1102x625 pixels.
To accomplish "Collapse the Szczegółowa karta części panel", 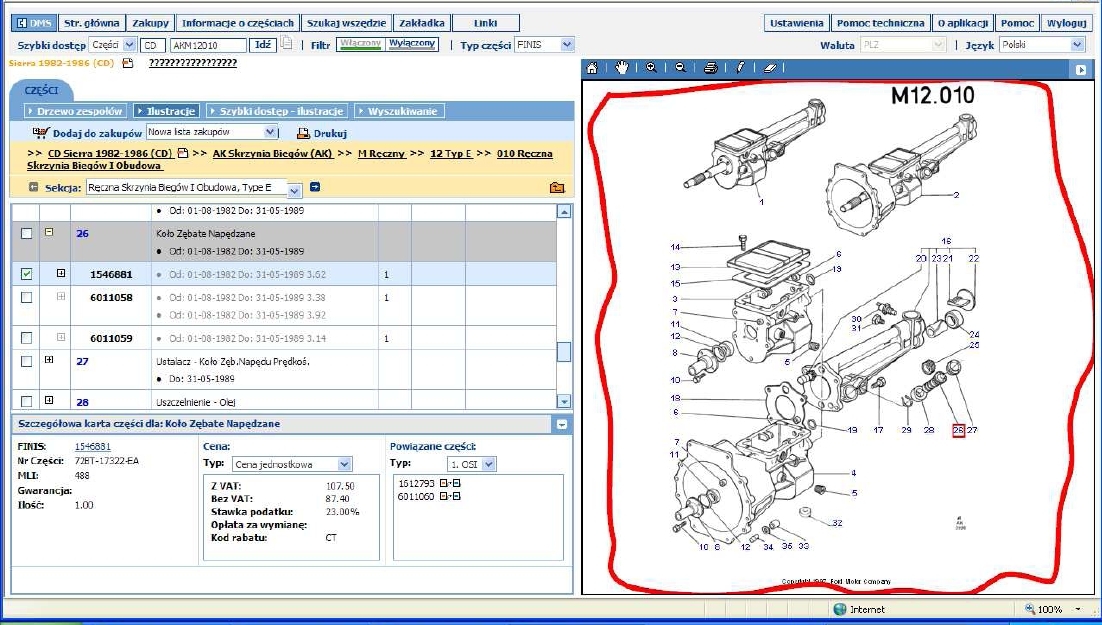I will tap(562, 424).
